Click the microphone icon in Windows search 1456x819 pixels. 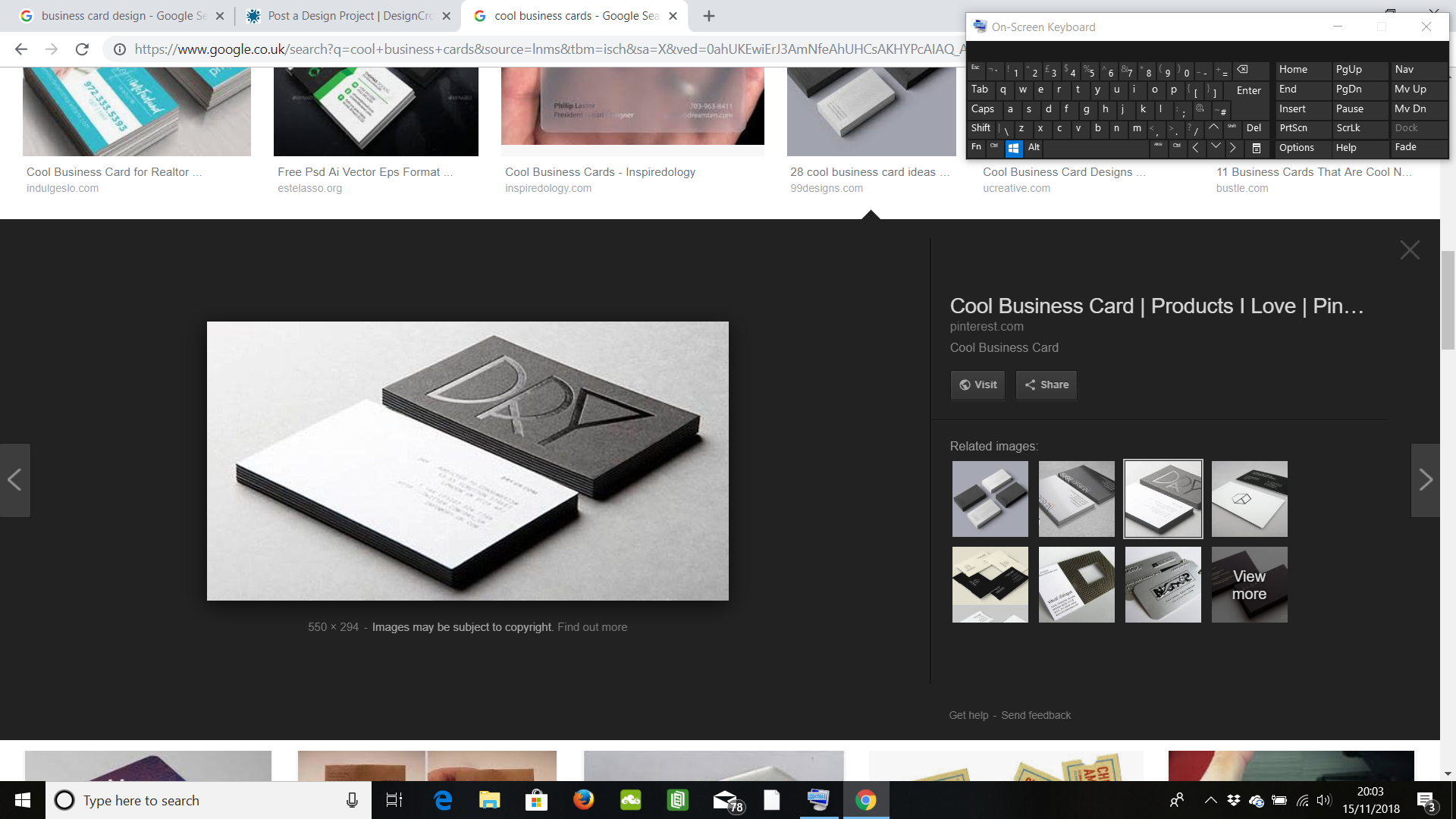point(352,800)
